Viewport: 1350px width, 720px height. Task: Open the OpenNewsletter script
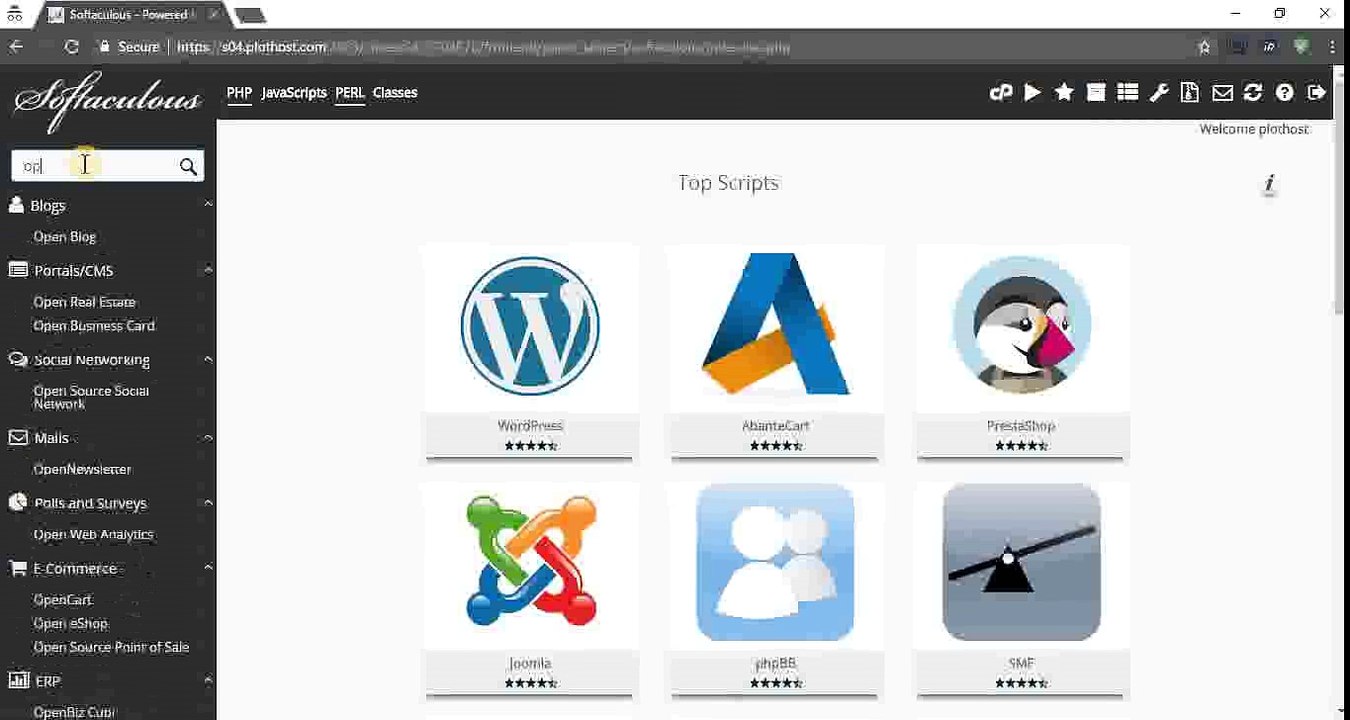(x=82, y=469)
